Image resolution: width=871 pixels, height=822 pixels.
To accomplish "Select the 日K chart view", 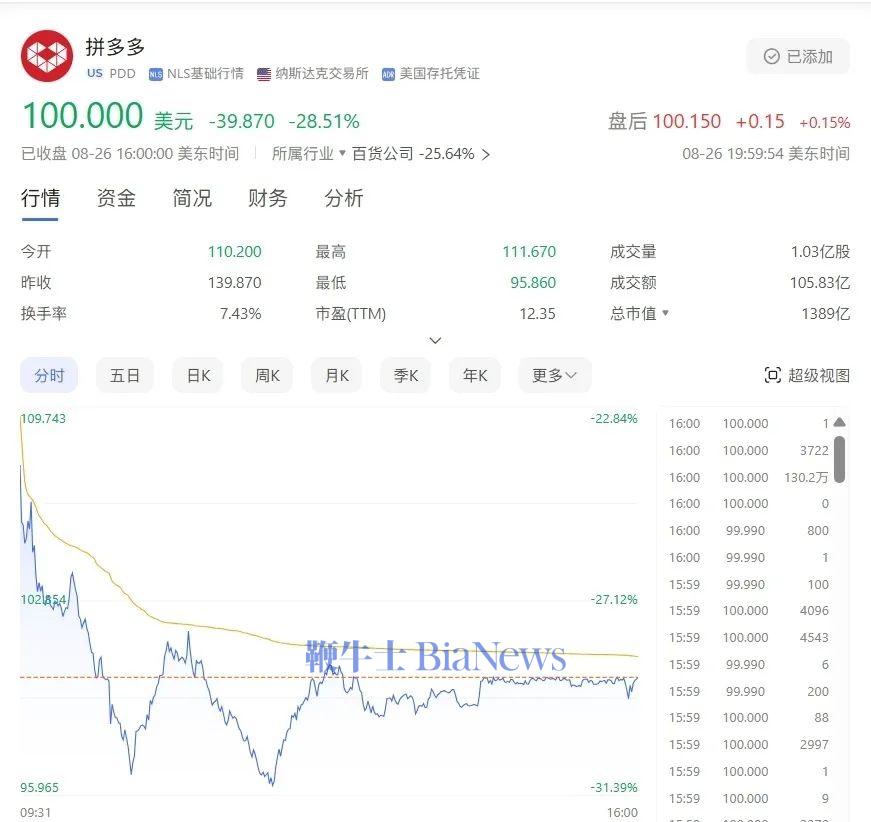I will [198, 375].
